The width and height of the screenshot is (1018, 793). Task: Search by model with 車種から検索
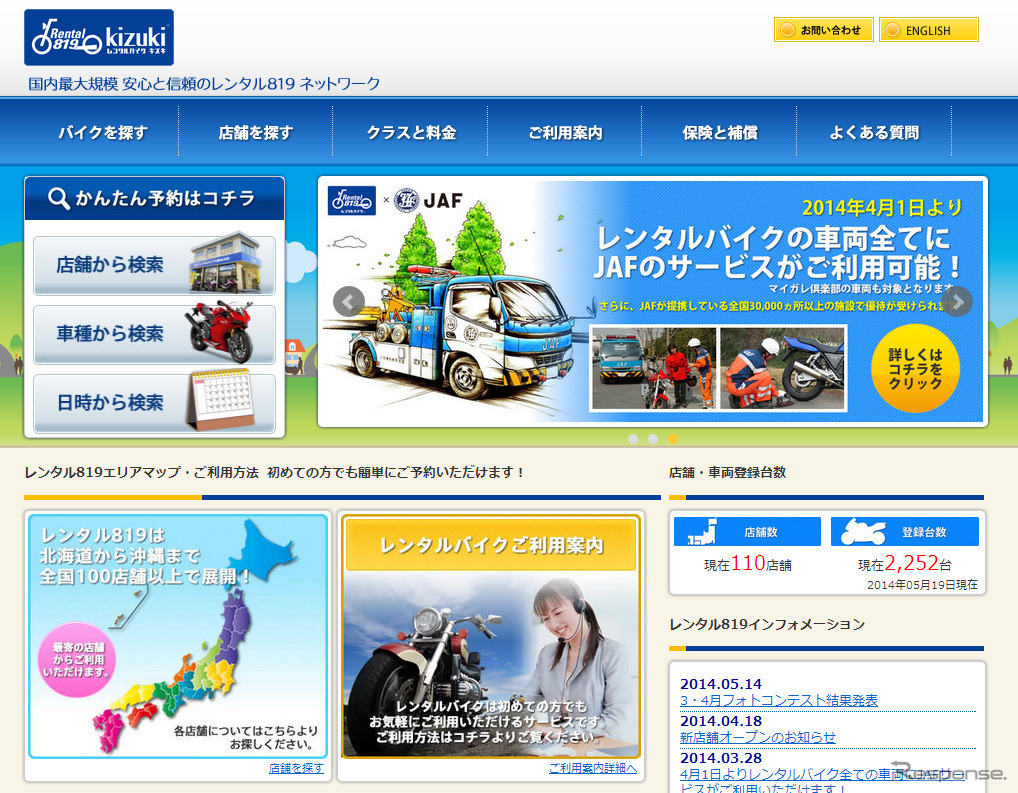point(155,334)
